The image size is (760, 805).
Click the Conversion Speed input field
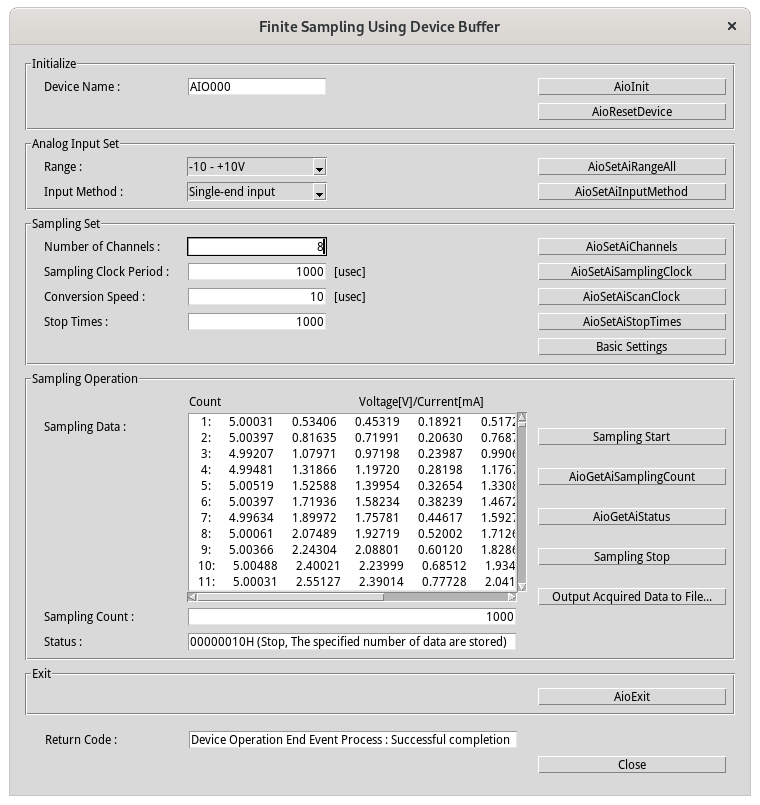click(x=256, y=297)
